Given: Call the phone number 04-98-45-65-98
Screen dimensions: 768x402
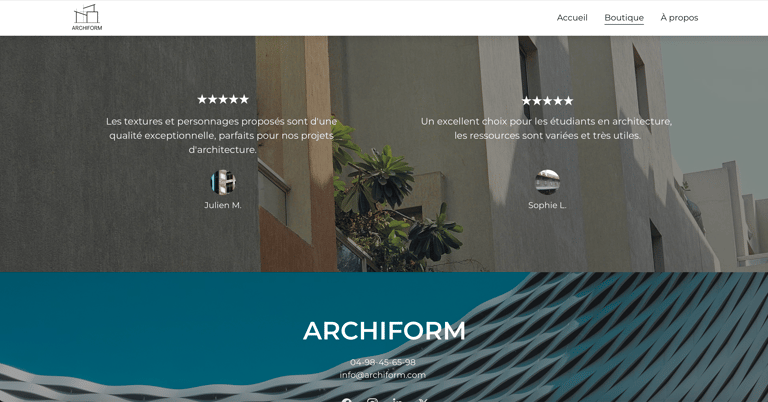Looking at the screenshot, I should point(383,362).
